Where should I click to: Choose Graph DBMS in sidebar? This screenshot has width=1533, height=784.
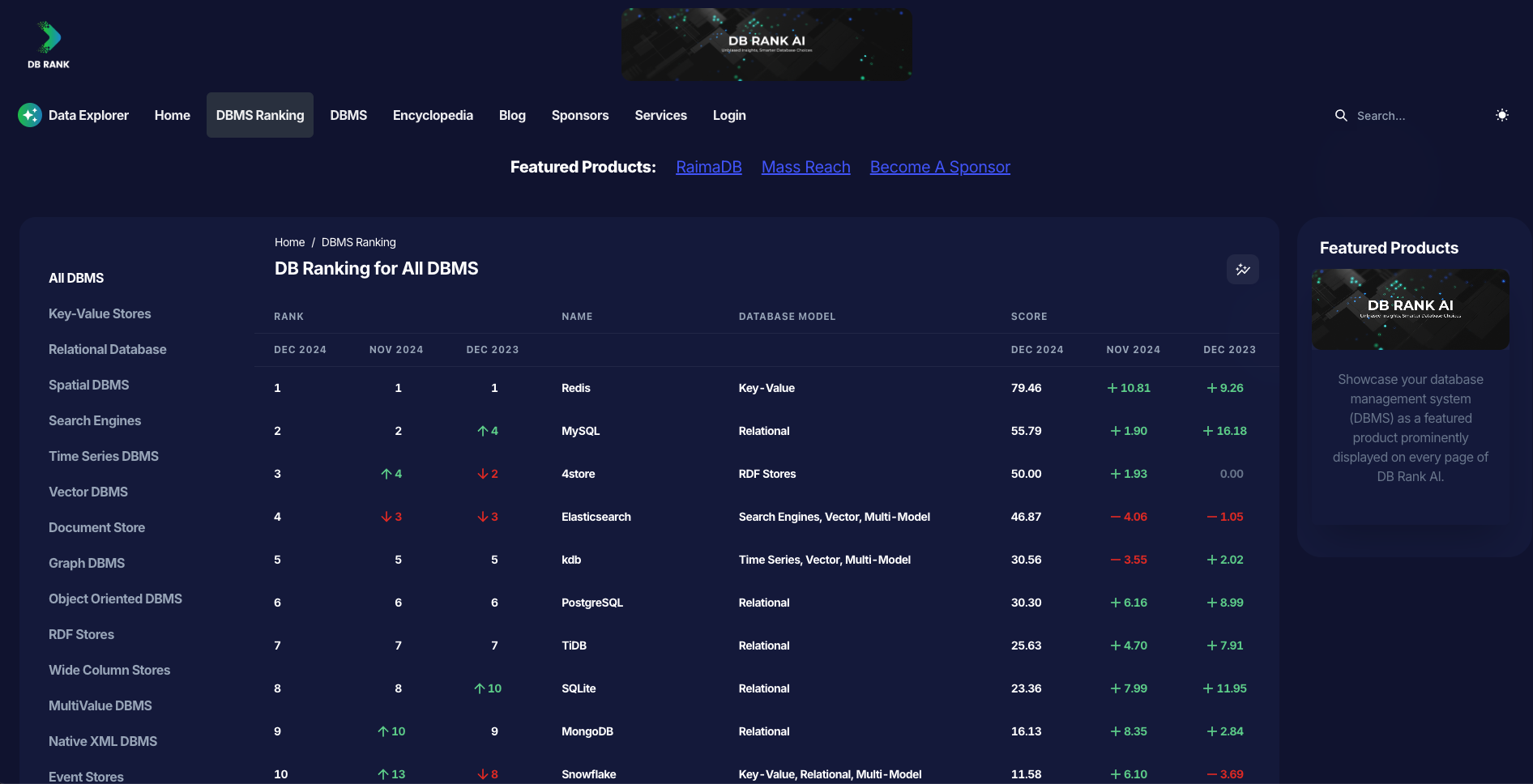point(87,563)
